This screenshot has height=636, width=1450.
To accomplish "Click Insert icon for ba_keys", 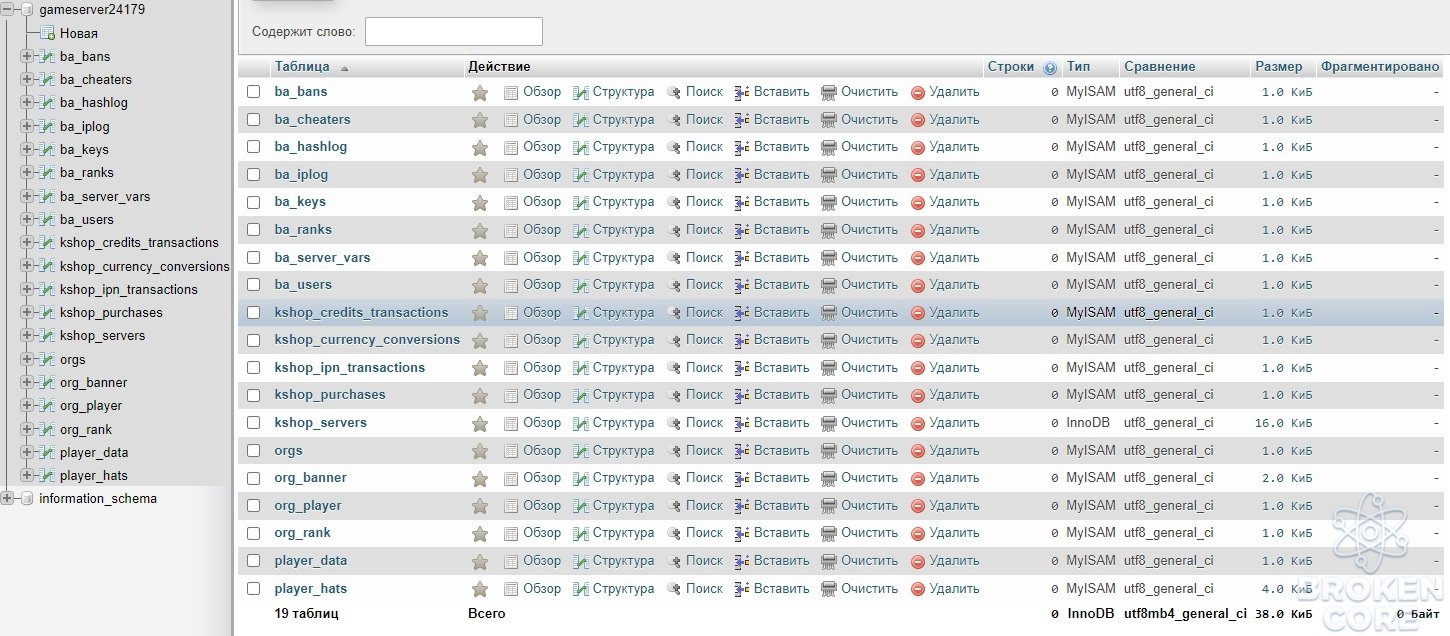I will (742, 202).
